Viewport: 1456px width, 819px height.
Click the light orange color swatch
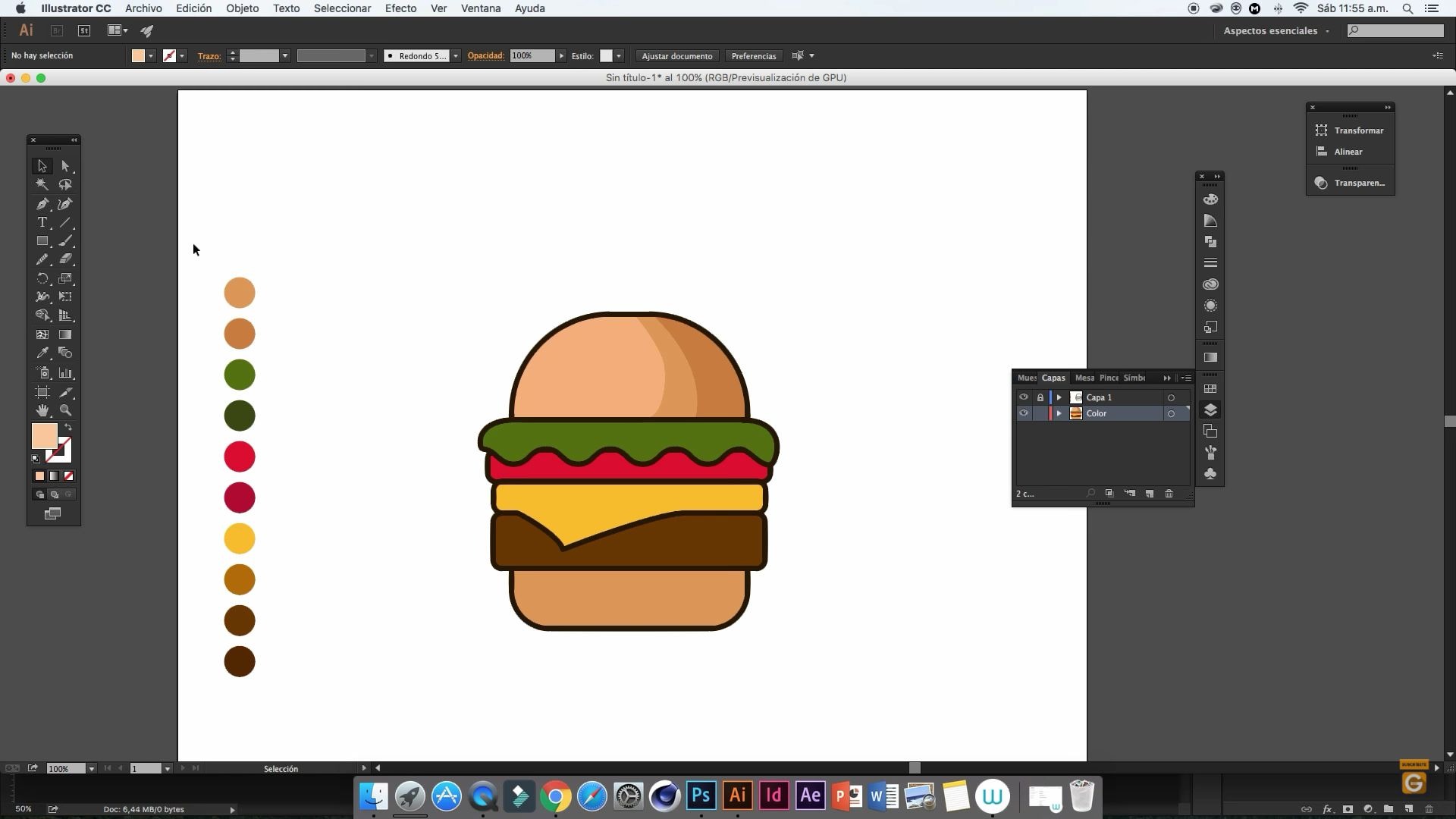(239, 293)
